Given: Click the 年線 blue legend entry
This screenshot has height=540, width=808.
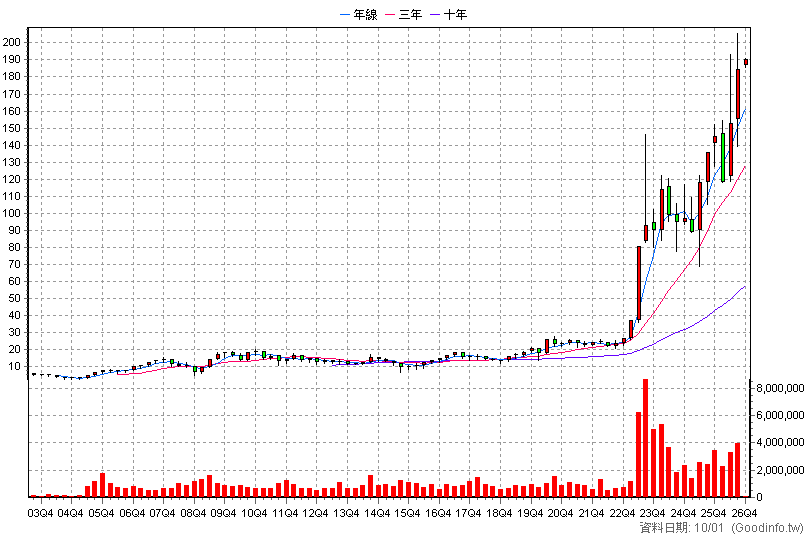Looking at the screenshot, I should point(359,14).
